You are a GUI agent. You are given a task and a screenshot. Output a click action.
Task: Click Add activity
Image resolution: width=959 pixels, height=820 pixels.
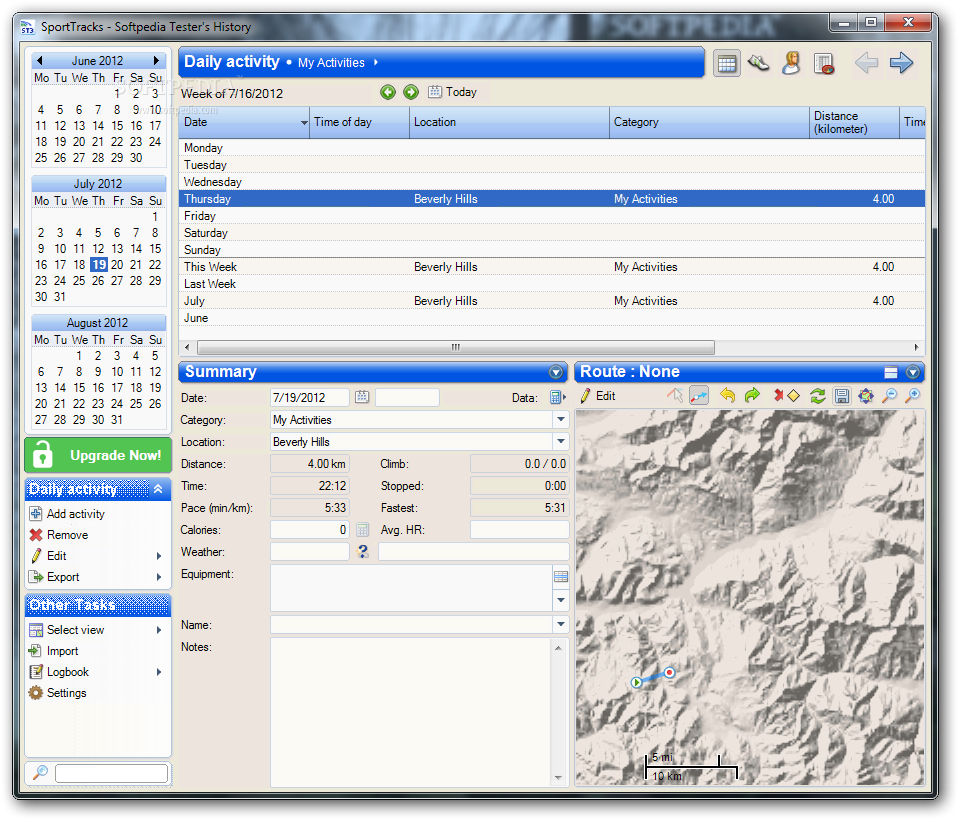pyautogui.click(x=67, y=514)
